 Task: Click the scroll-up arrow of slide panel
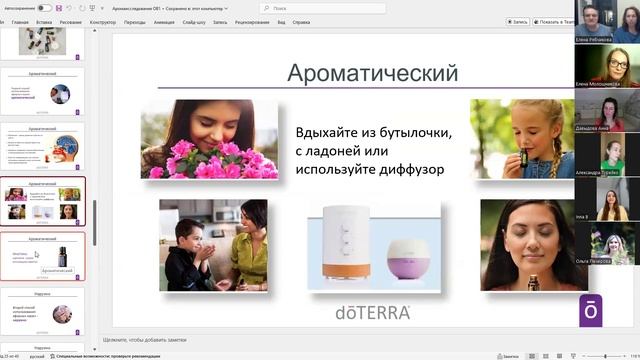click(95, 31)
